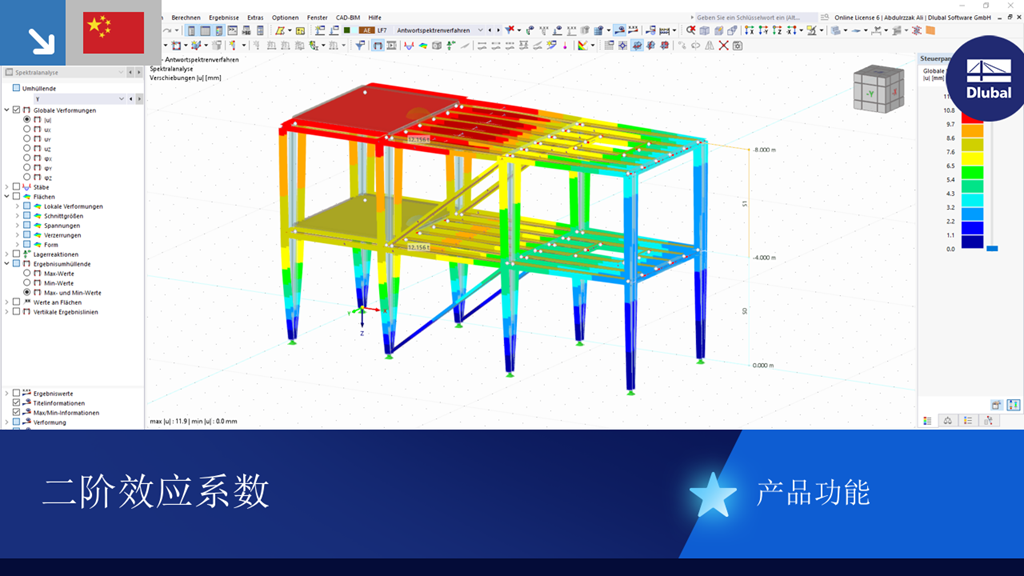Go to next load case arrow
Viewport: 1024px width, 576px height.
[498, 30]
